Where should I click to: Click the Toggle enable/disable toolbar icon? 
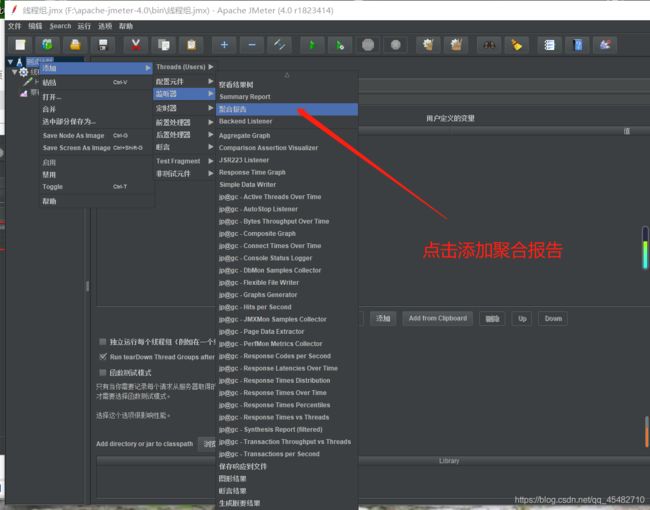(279, 45)
